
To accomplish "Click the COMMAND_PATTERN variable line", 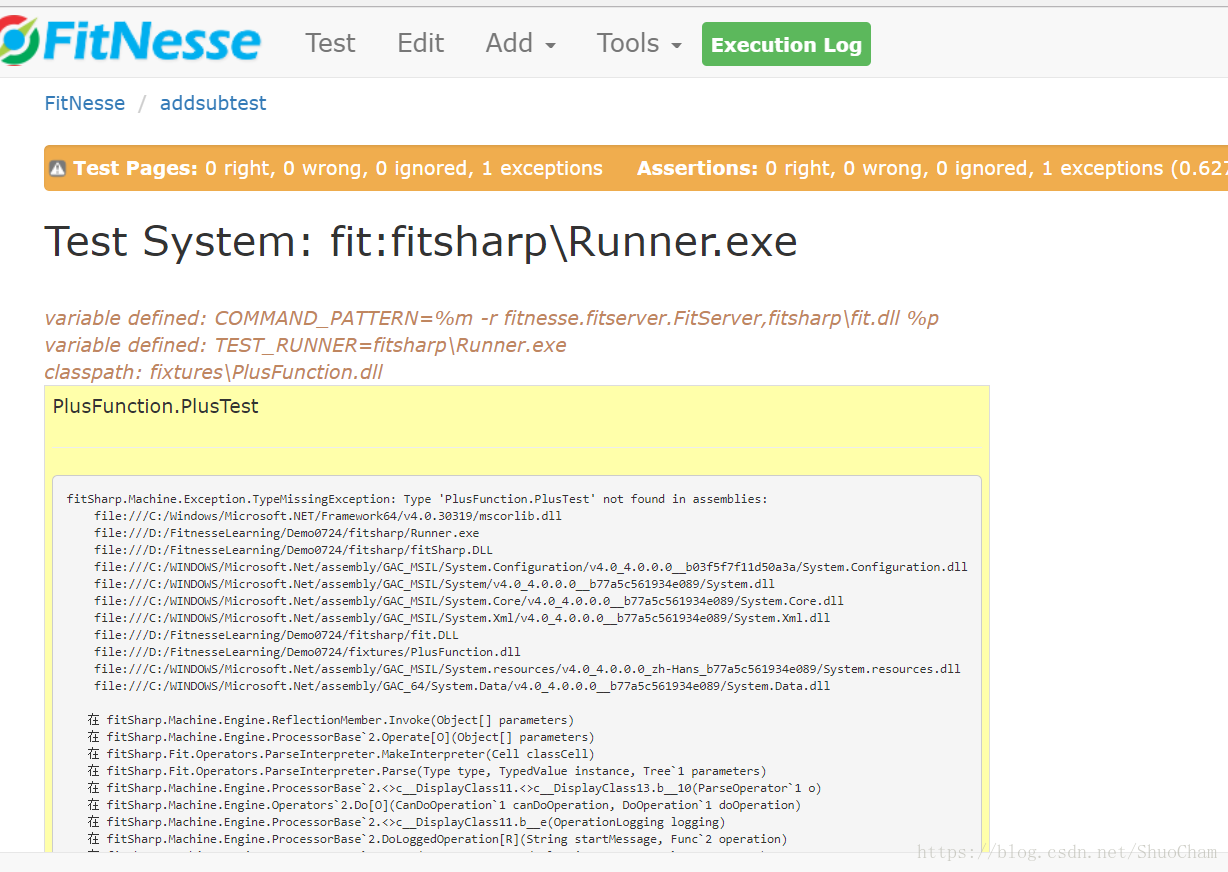I will click(x=492, y=318).
